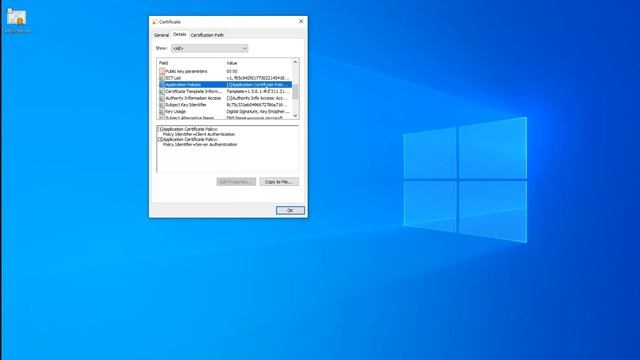The image size is (640, 360).
Task: Click the icon of the Application Policies row
Action: coord(162,84)
